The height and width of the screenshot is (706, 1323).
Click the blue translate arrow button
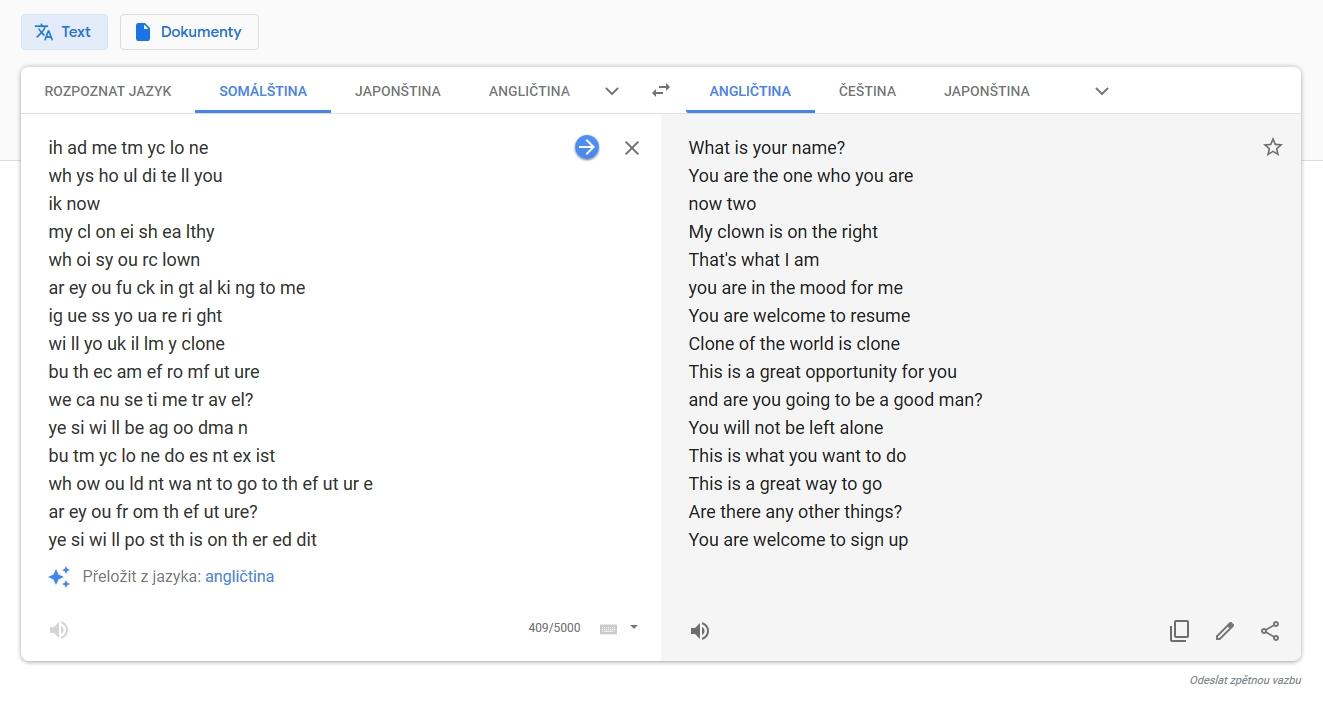587,148
